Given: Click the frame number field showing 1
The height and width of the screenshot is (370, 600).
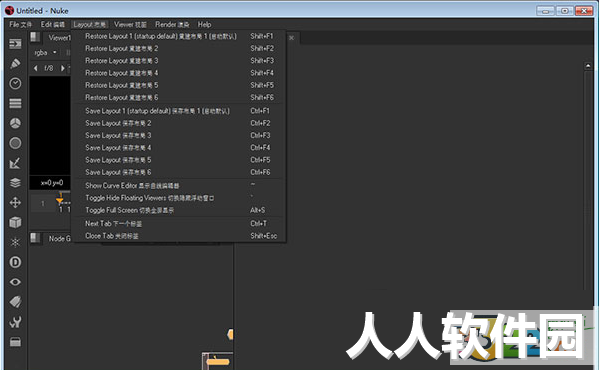Looking at the screenshot, I should [42, 204].
